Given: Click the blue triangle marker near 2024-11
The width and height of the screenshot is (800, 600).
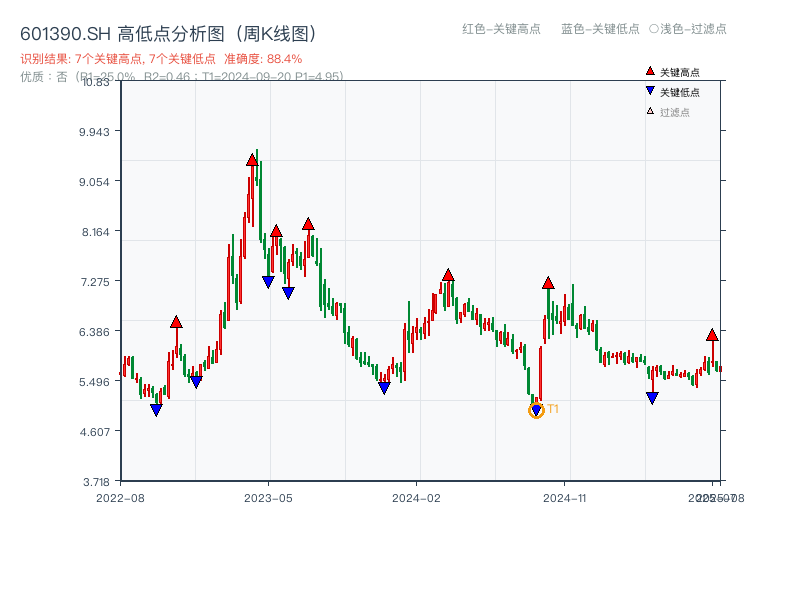Looking at the screenshot, I should (x=651, y=399).
